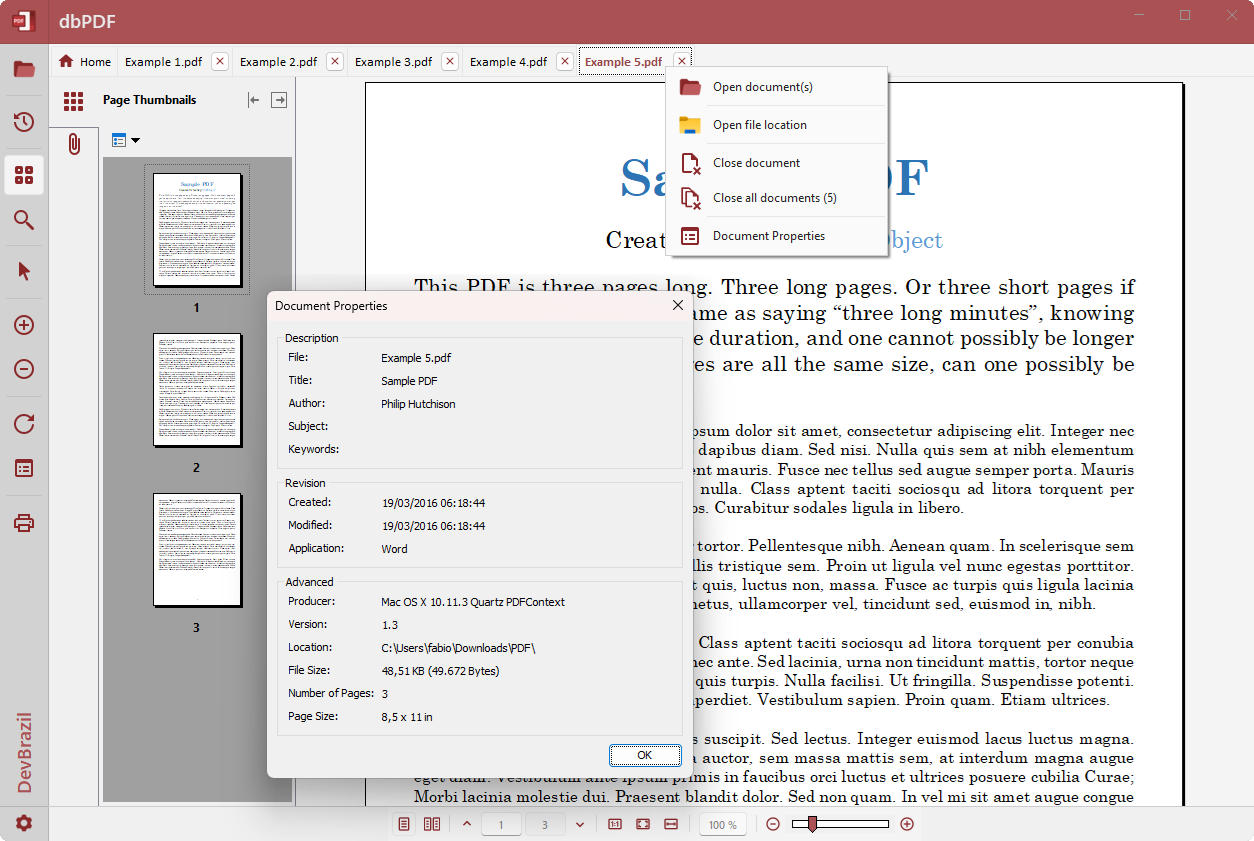Click the thumbnails grid icon in panel header
The width and height of the screenshot is (1254, 841).
coord(73,100)
